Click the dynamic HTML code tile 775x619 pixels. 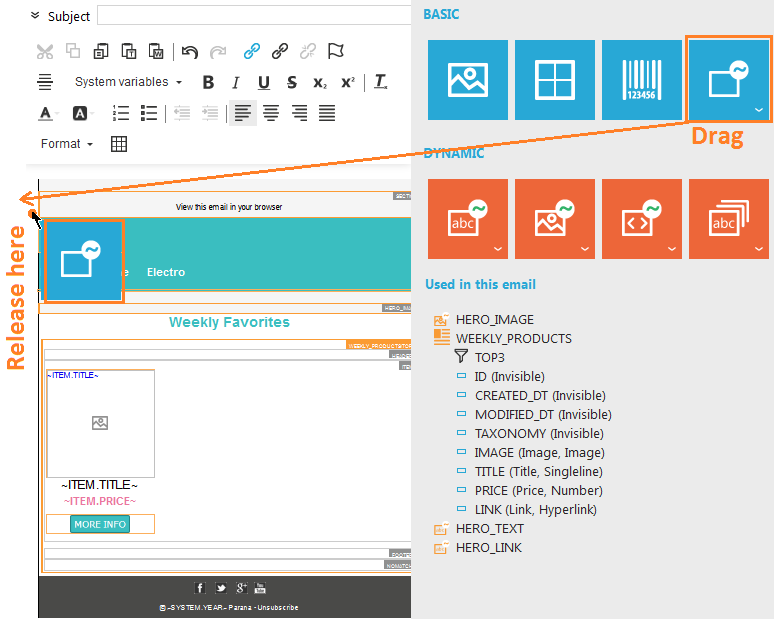(642, 219)
